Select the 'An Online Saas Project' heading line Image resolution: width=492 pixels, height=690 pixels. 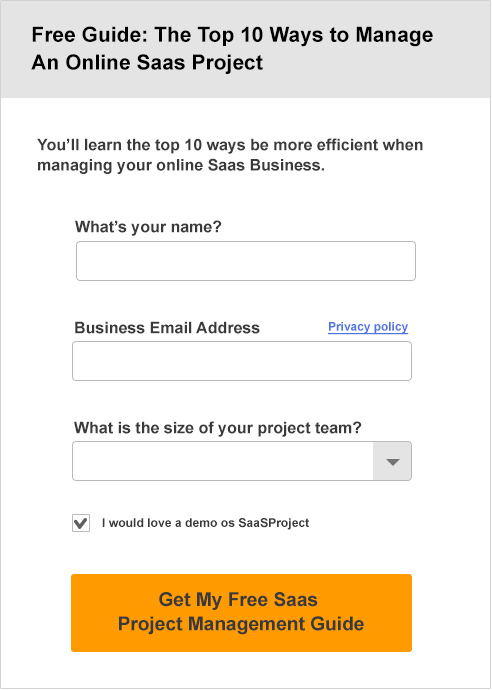click(x=147, y=62)
